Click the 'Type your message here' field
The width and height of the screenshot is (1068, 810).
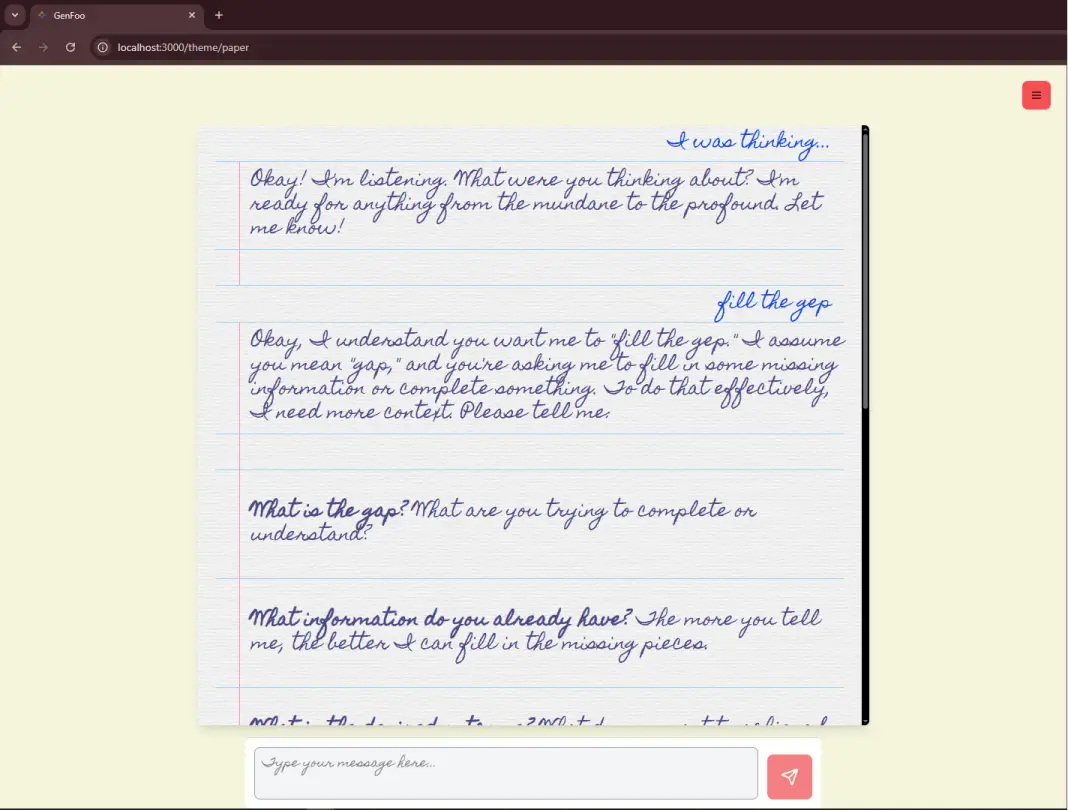pos(505,772)
